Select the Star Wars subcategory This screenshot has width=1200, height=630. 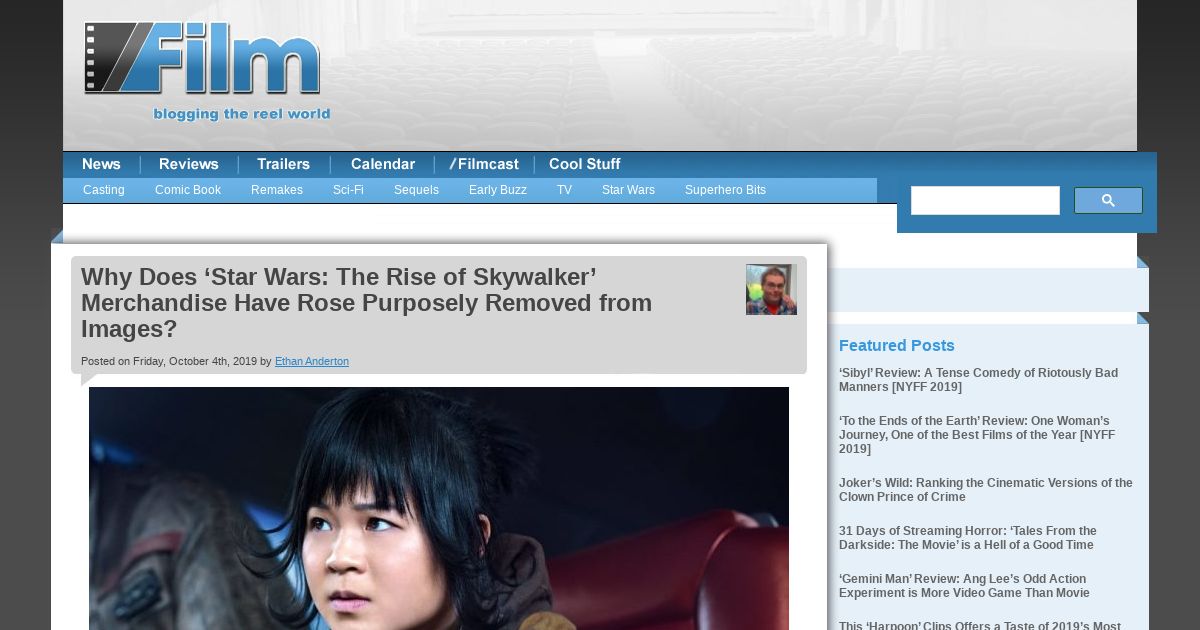(x=628, y=190)
